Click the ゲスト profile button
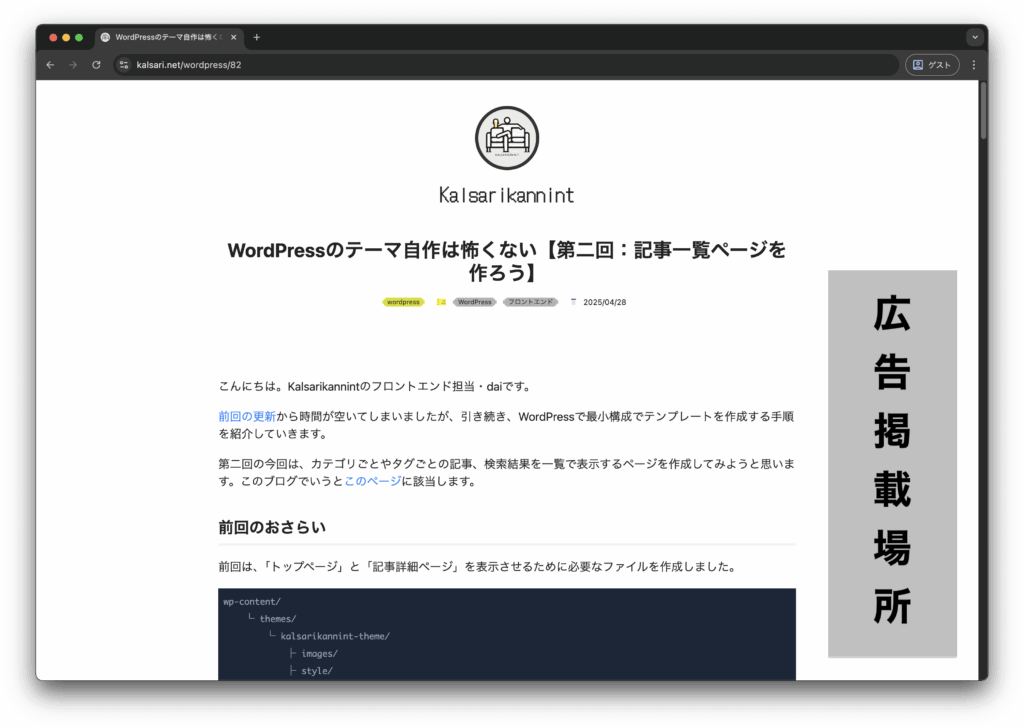The image size is (1024, 728). click(932, 65)
